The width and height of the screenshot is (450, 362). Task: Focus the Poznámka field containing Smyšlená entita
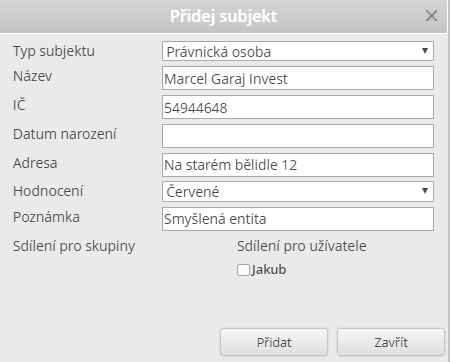tap(298, 219)
